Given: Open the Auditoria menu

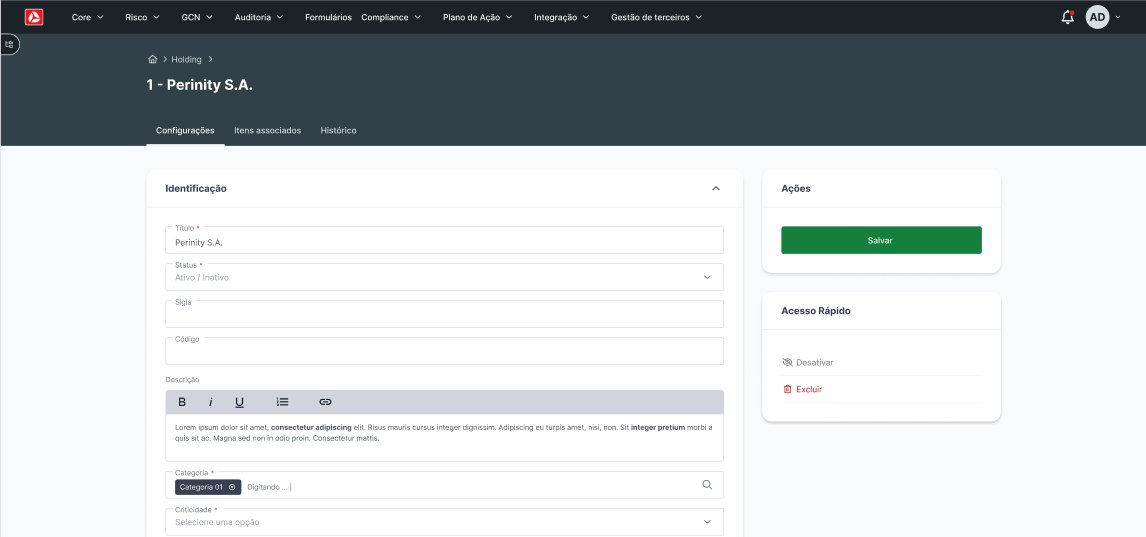Looking at the screenshot, I should click(259, 17).
